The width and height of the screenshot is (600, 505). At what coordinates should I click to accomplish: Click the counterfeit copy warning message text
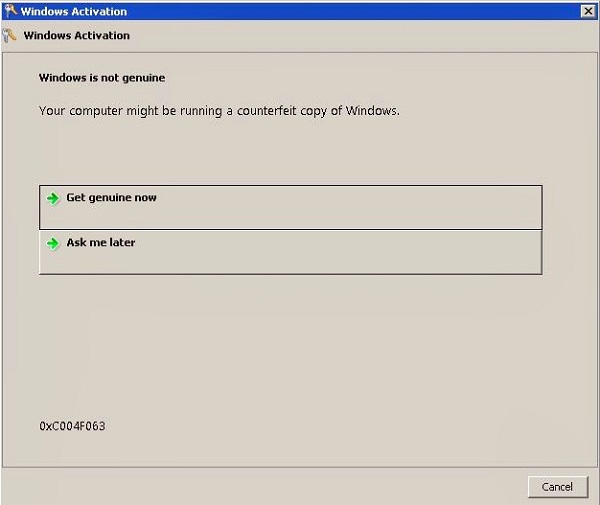coord(218,110)
